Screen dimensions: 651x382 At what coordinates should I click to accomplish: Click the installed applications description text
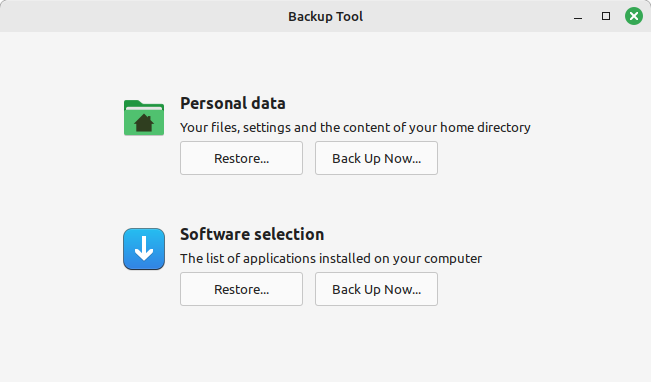331,258
